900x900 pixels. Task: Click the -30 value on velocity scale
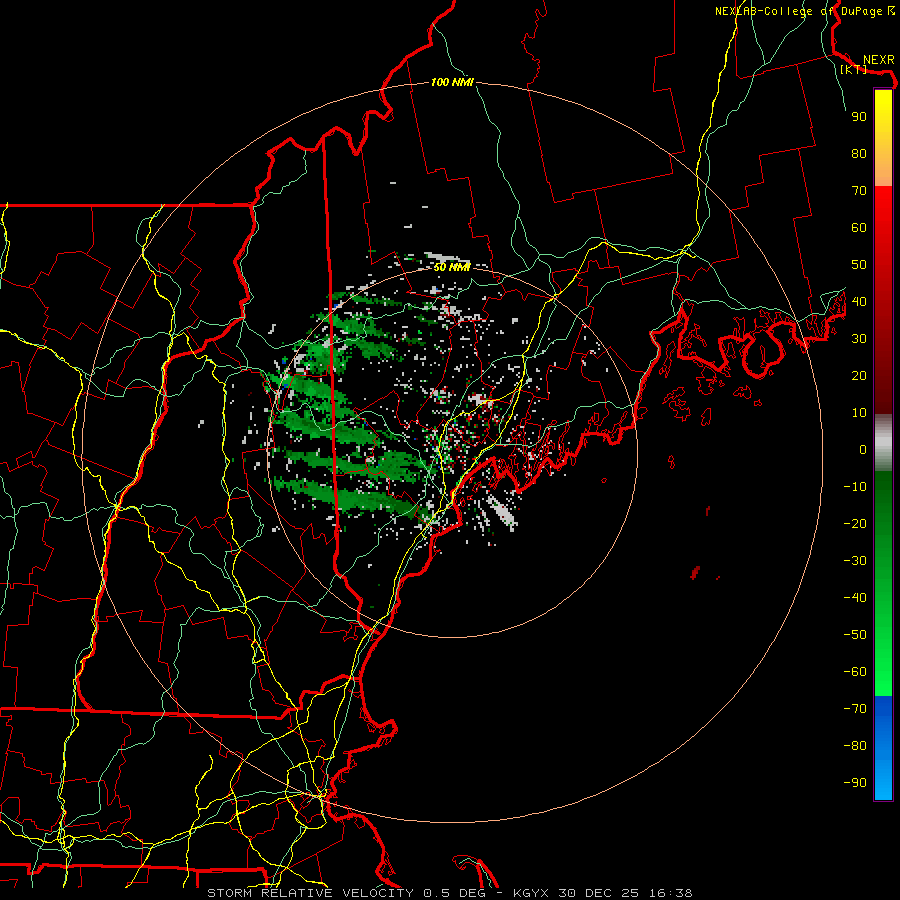pyautogui.click(x=855, y=561)
